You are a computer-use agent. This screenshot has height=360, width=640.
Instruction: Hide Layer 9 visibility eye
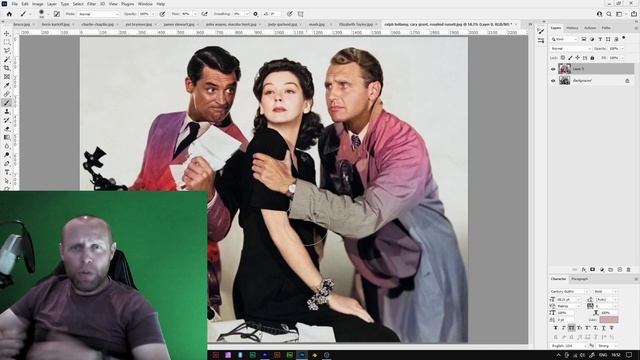pyautogui.click(x=553, y=69)
